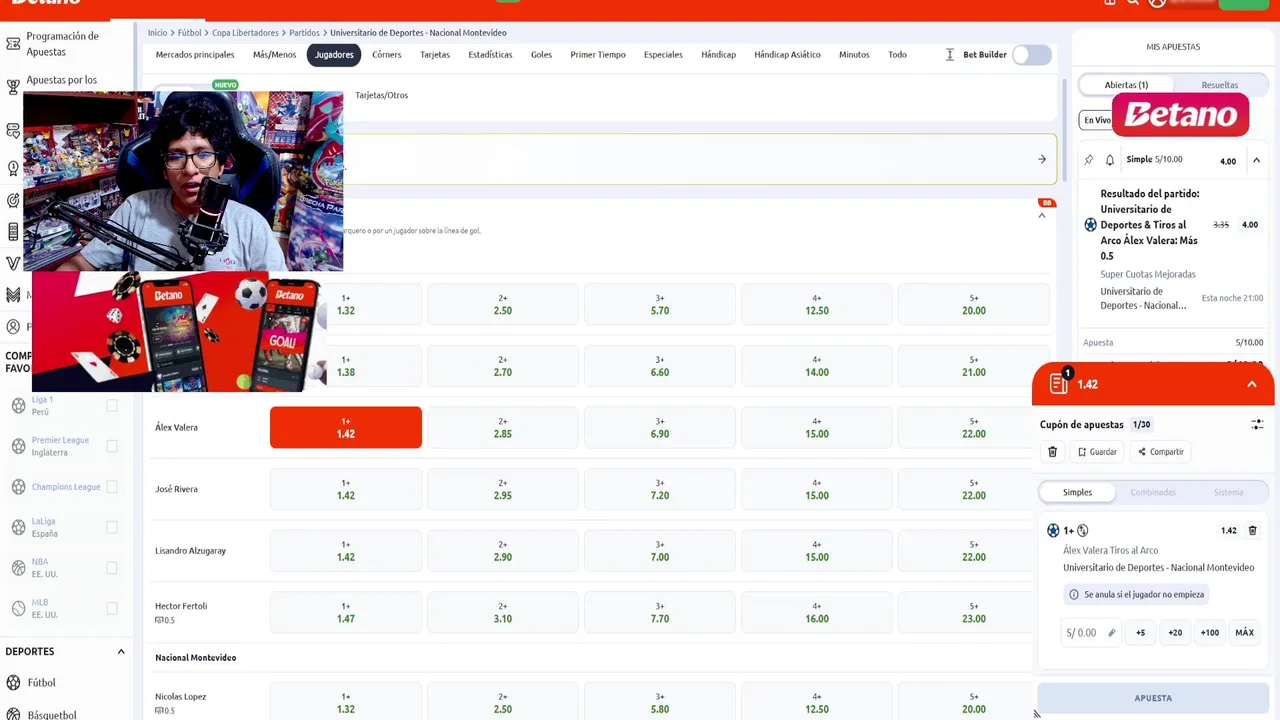Open bet slip settings sliders icon
The height and width of the screenshot is (720, 1280).
pyautogui.click(x=1257, y=425)
